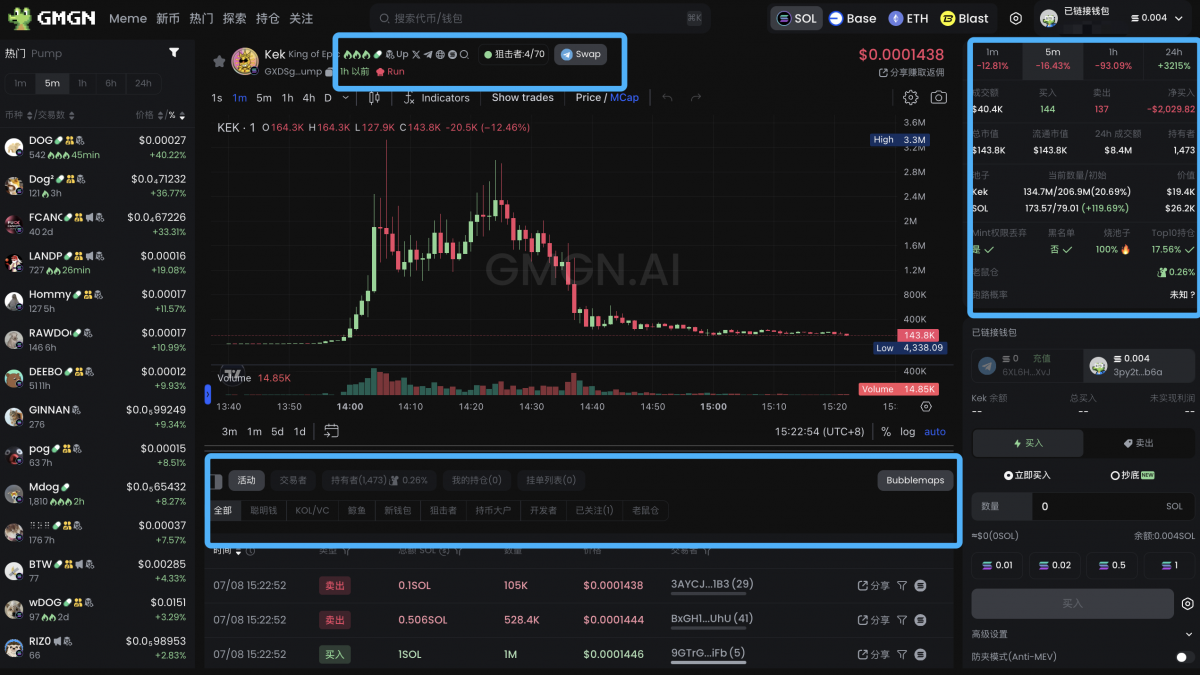Favorite Kek with the star icon

click(219, 61)
